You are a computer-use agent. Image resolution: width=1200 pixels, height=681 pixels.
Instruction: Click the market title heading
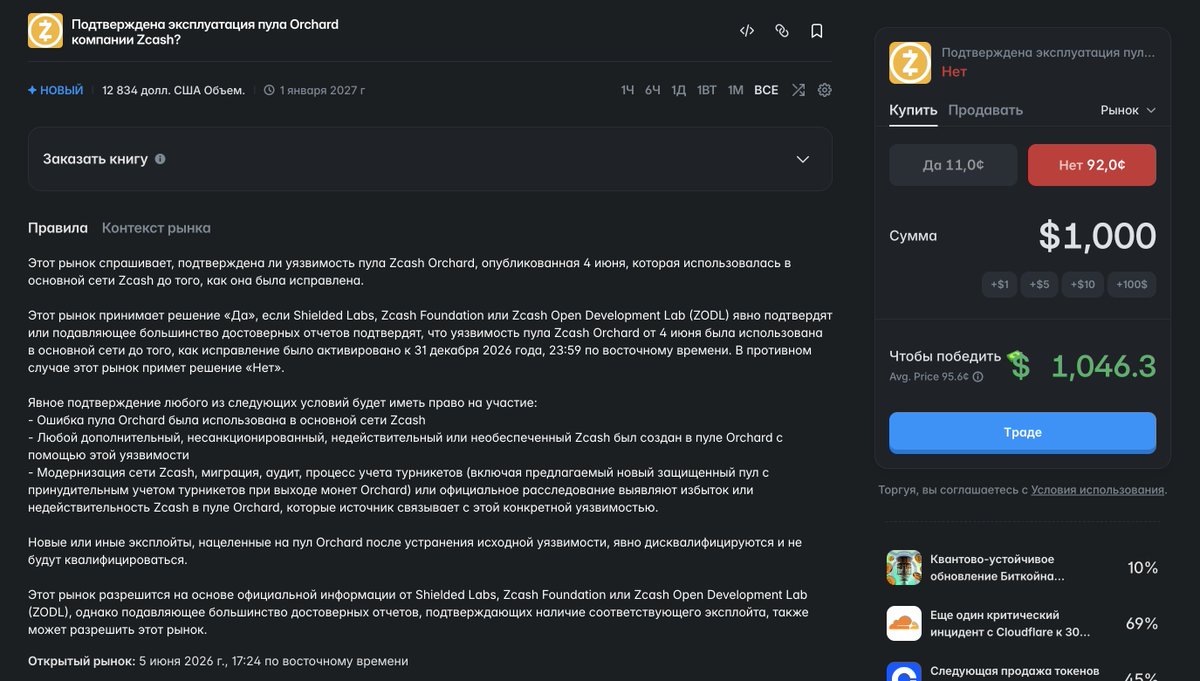coord(205,32)
